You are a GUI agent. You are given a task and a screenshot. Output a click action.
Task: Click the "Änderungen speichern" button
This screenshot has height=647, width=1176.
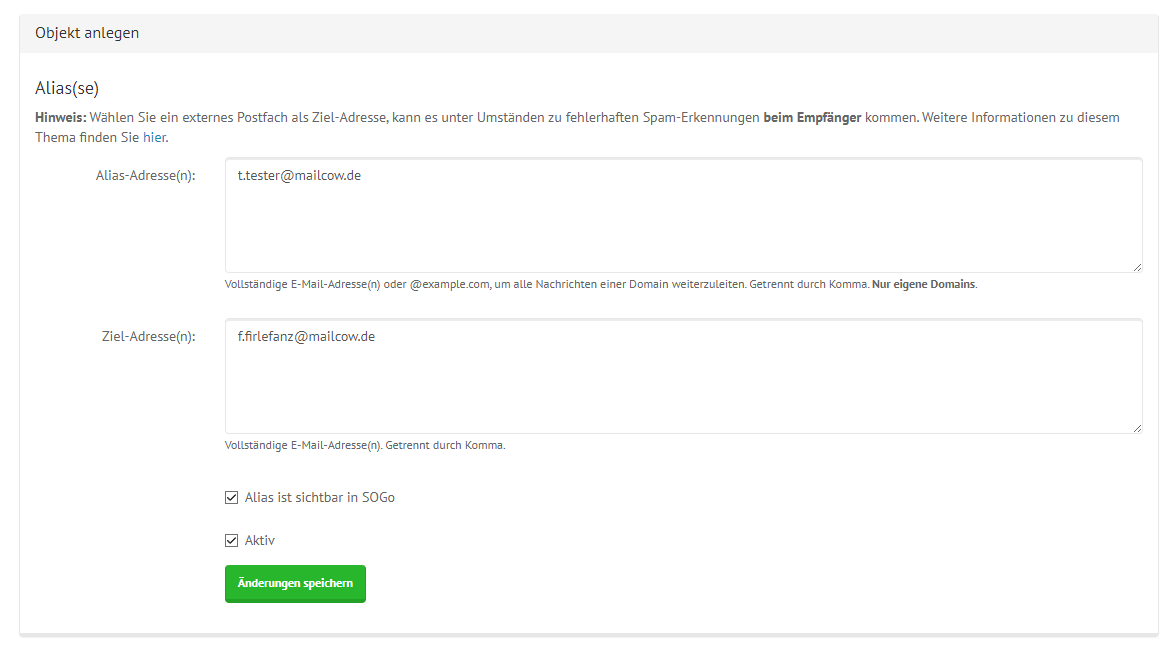pos(295,583)
